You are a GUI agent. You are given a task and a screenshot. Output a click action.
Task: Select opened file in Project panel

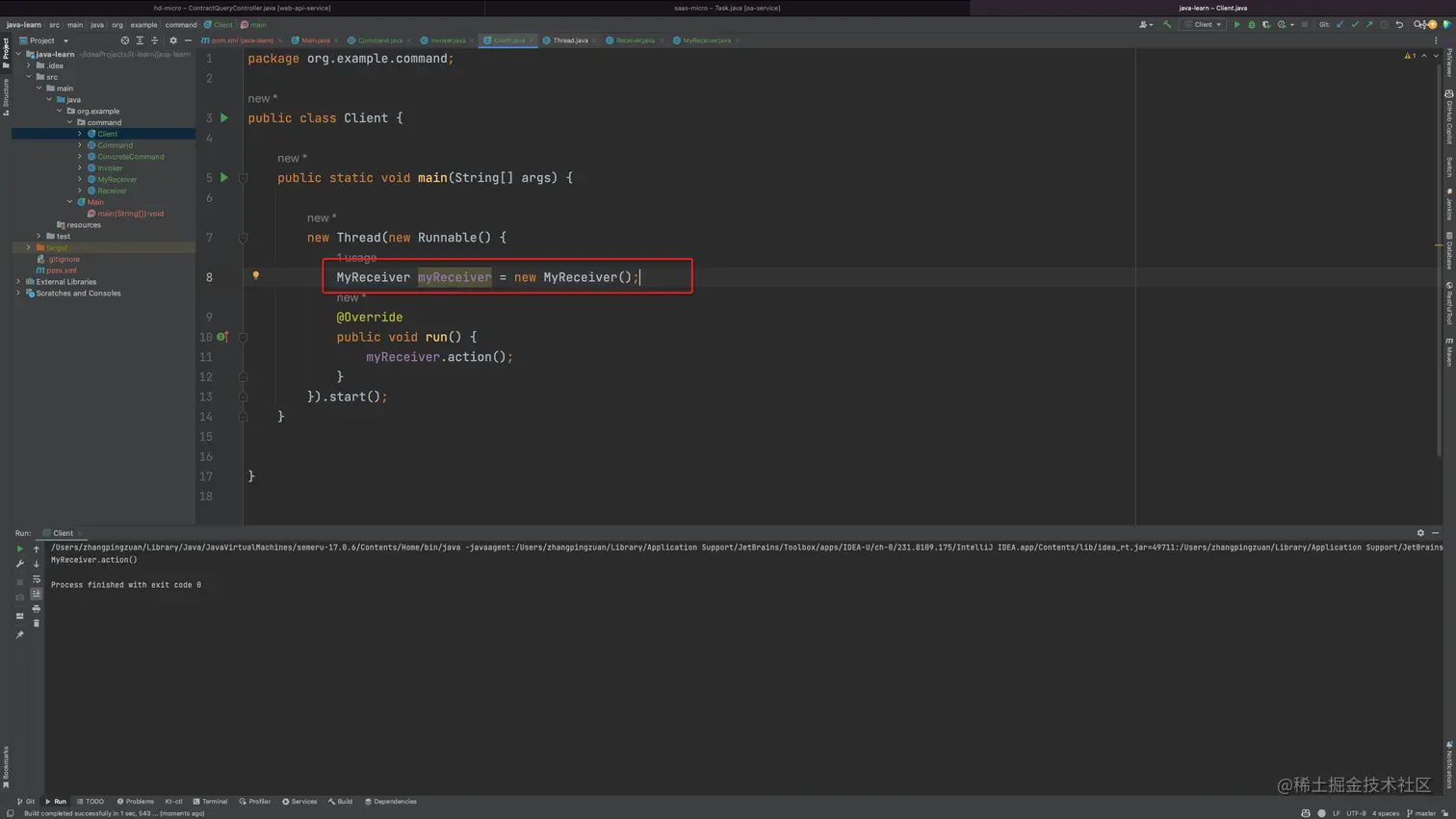point(124,40)
